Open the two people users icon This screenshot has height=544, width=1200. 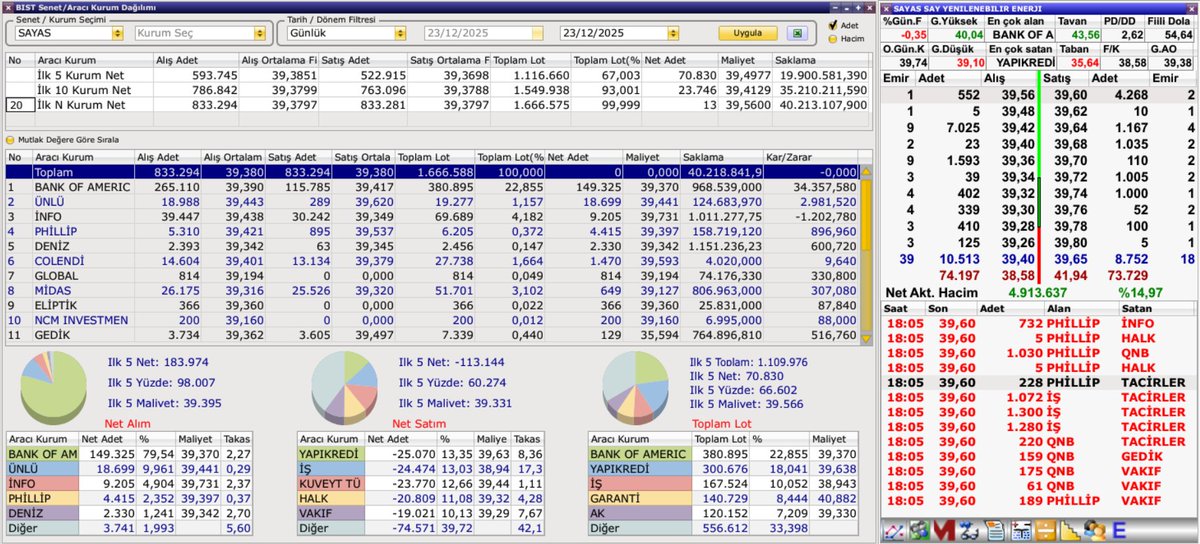pos(1094,530)
